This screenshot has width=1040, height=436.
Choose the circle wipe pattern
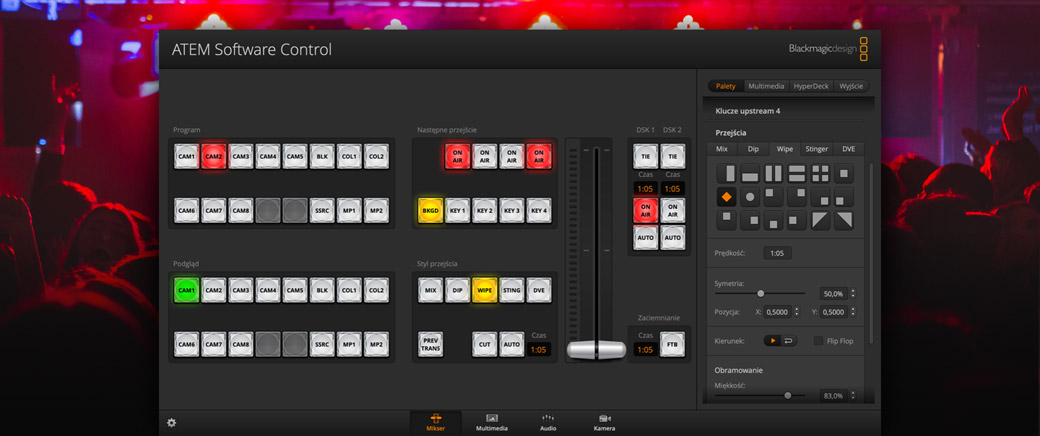tap(749, 197)
